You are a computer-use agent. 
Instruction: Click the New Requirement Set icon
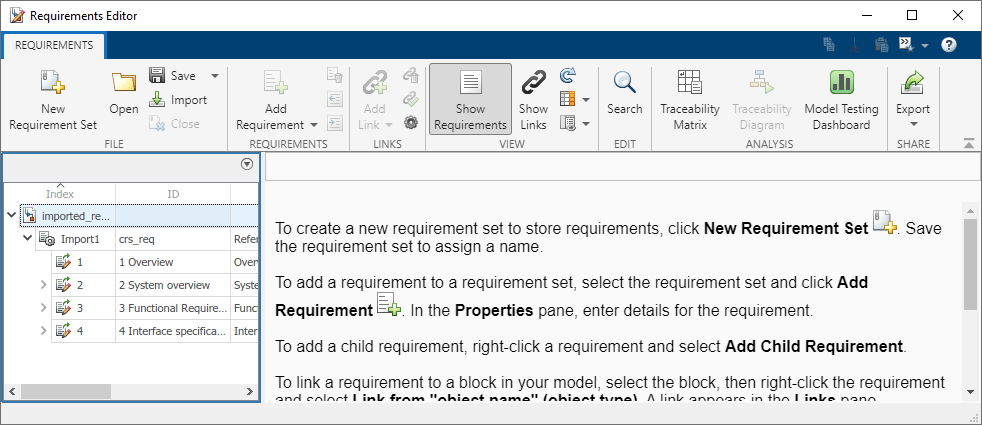point(53,83)
